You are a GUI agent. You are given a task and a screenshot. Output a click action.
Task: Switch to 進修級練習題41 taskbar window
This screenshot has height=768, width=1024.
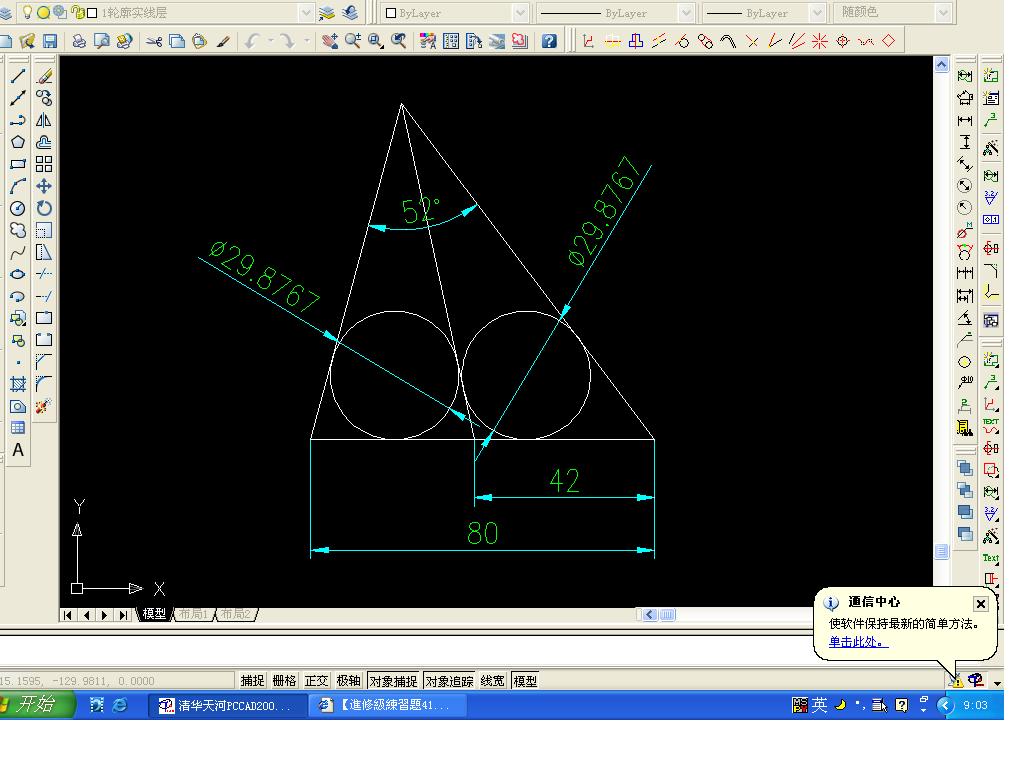click(387, 705)
